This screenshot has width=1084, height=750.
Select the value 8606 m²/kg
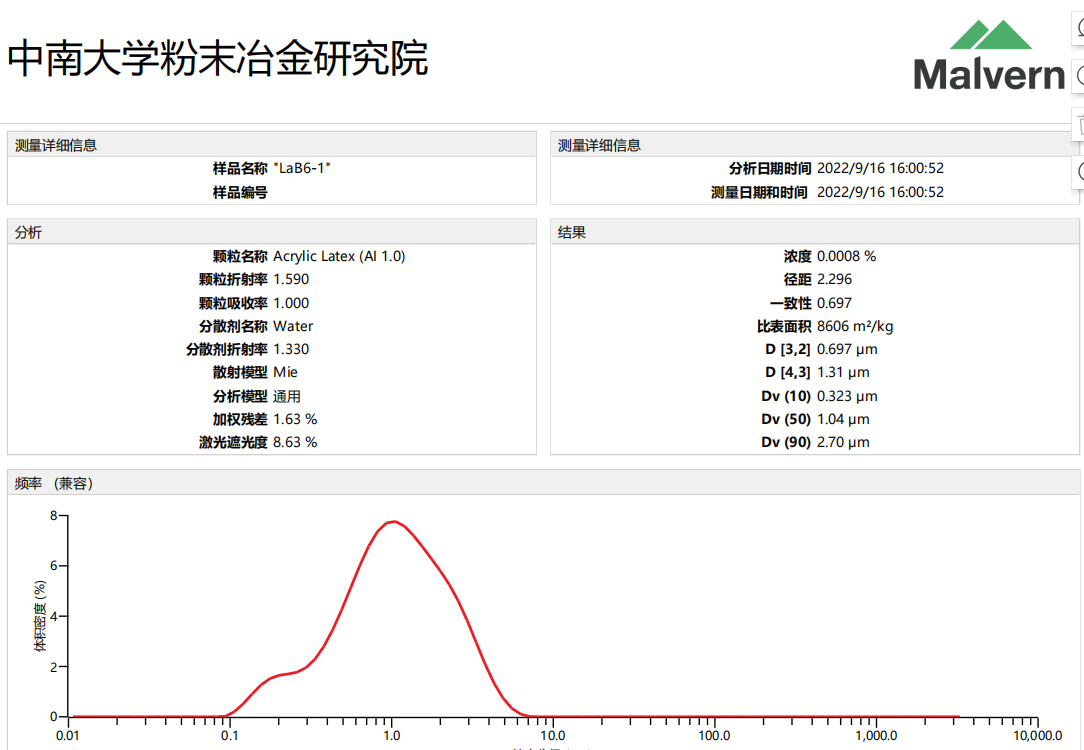[855, 326]
